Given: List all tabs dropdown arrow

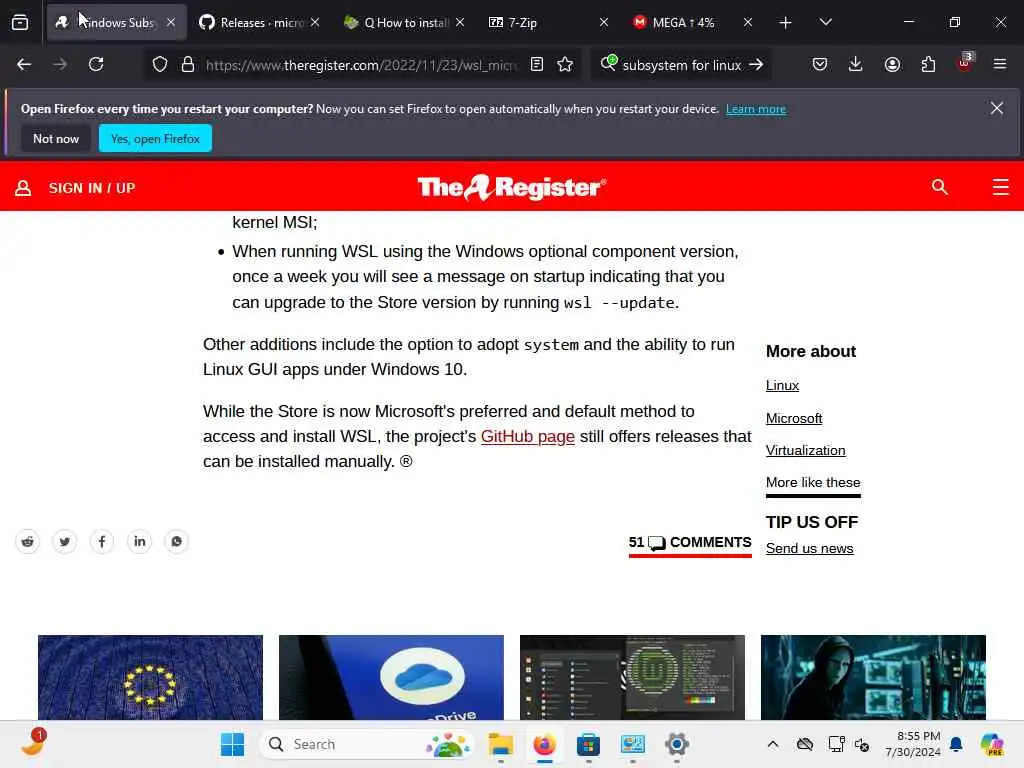Looking at the screenshot, I should (825, 23).
